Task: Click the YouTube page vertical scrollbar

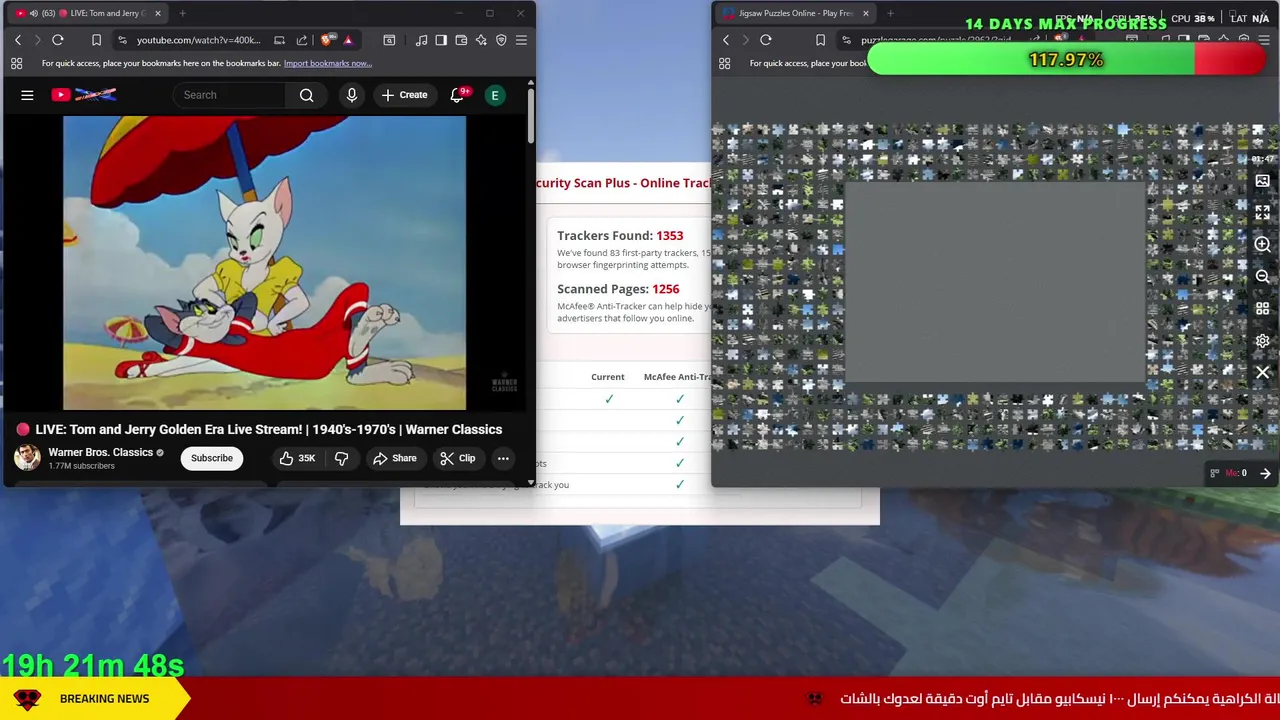Action: tap(530, 115)
